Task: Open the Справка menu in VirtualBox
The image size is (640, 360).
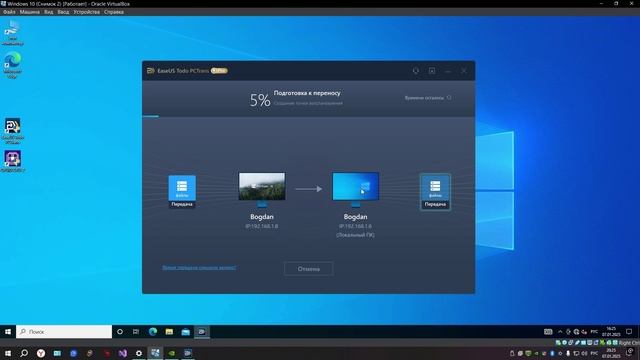Action: (x=114, y=12)
